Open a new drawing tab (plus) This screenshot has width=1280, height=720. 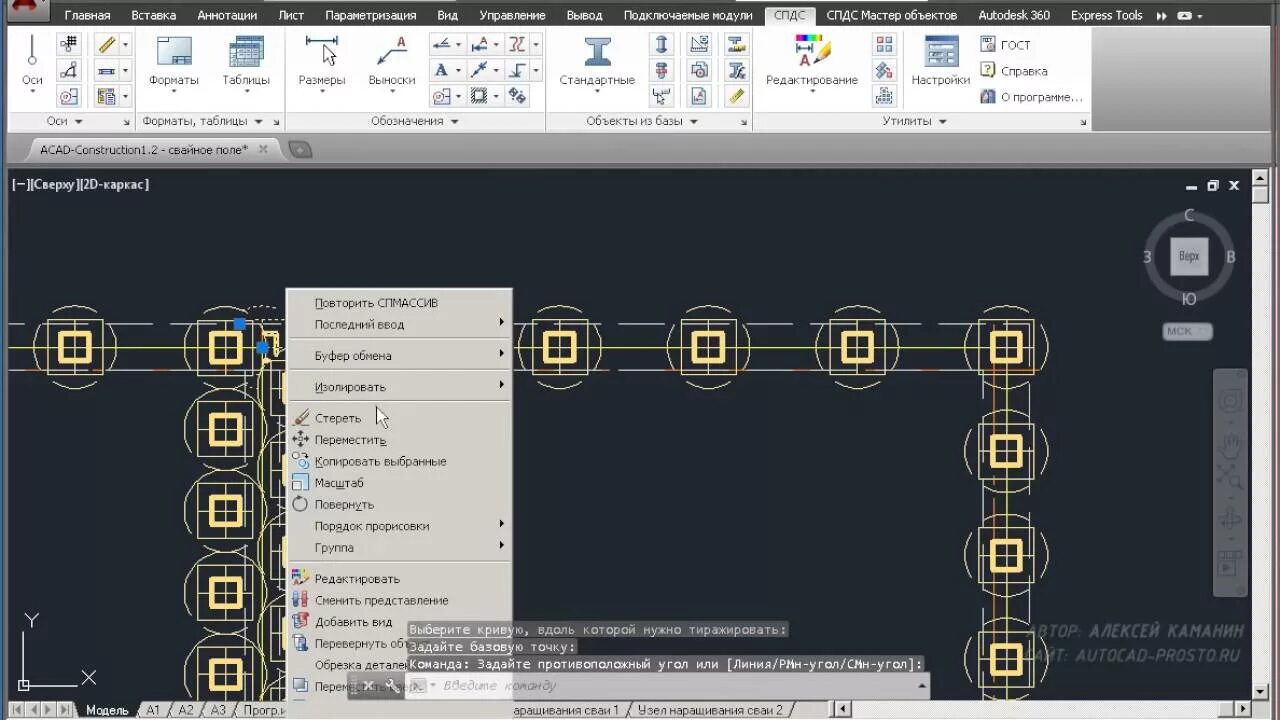(300, 150)
